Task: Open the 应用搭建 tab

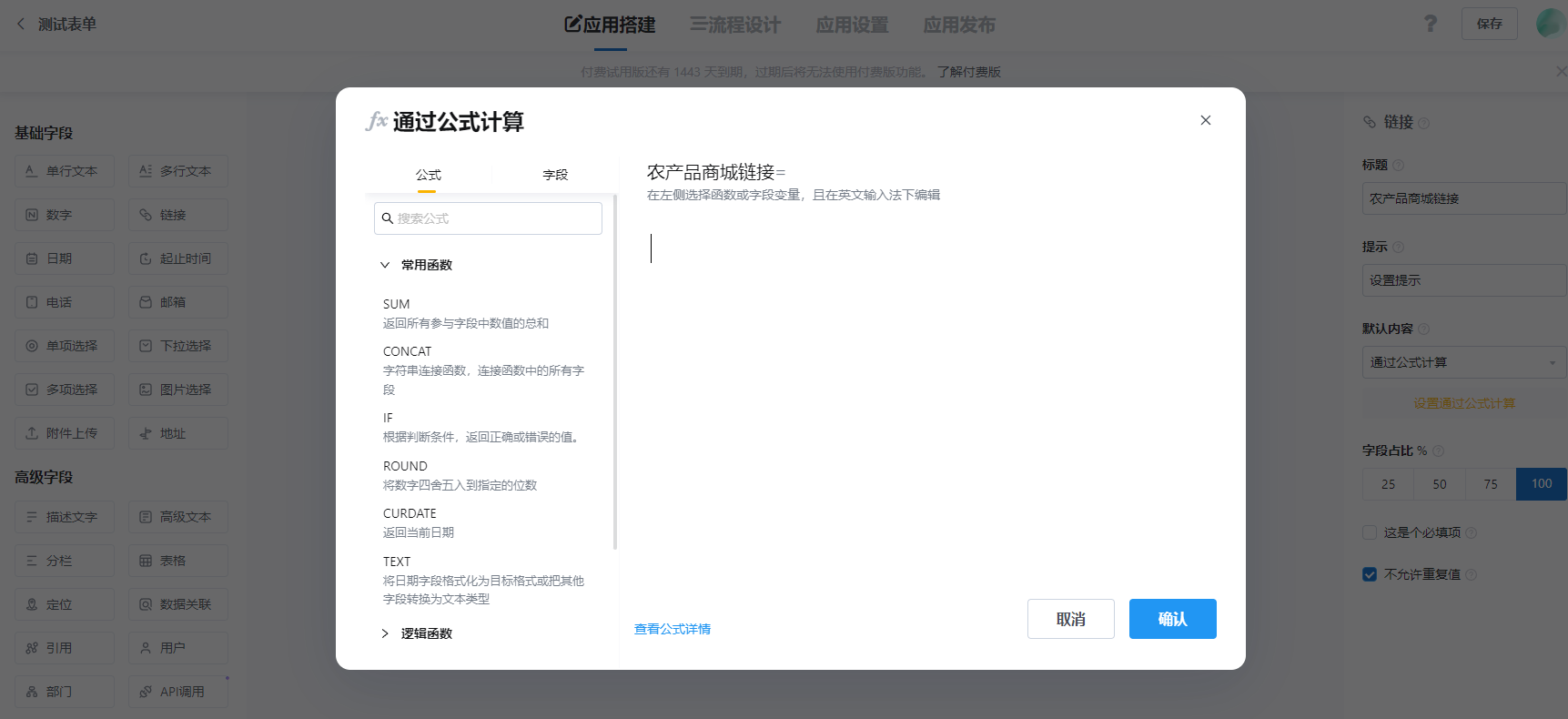Action: pos(610,25)
